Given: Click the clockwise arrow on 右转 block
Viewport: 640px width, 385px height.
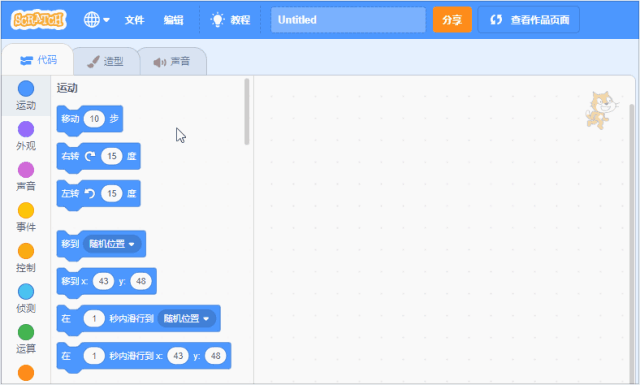Looking at the screenshot, I should pyautogui.click(x=90, y=156).
